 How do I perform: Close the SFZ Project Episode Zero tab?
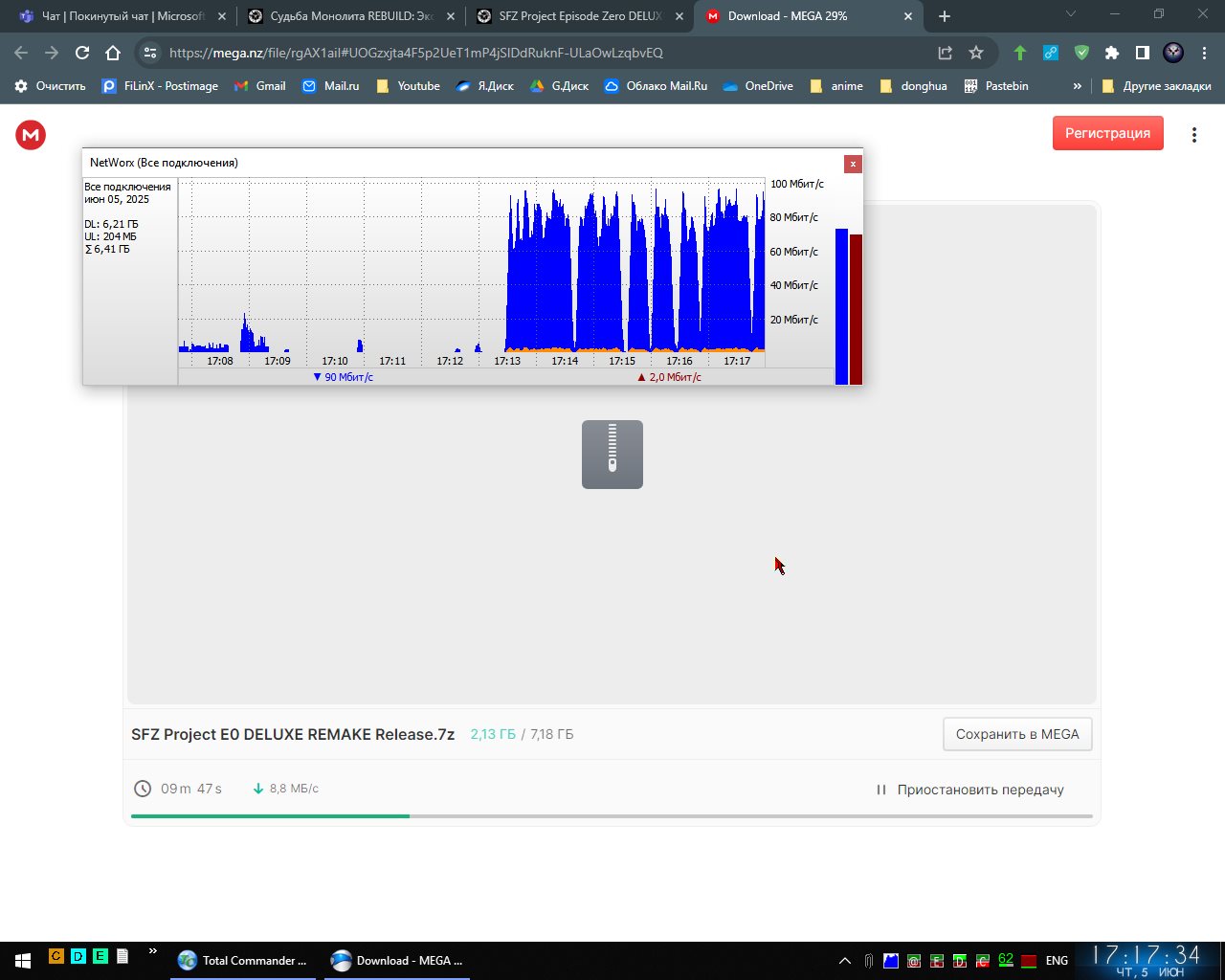tap(679, 16)
